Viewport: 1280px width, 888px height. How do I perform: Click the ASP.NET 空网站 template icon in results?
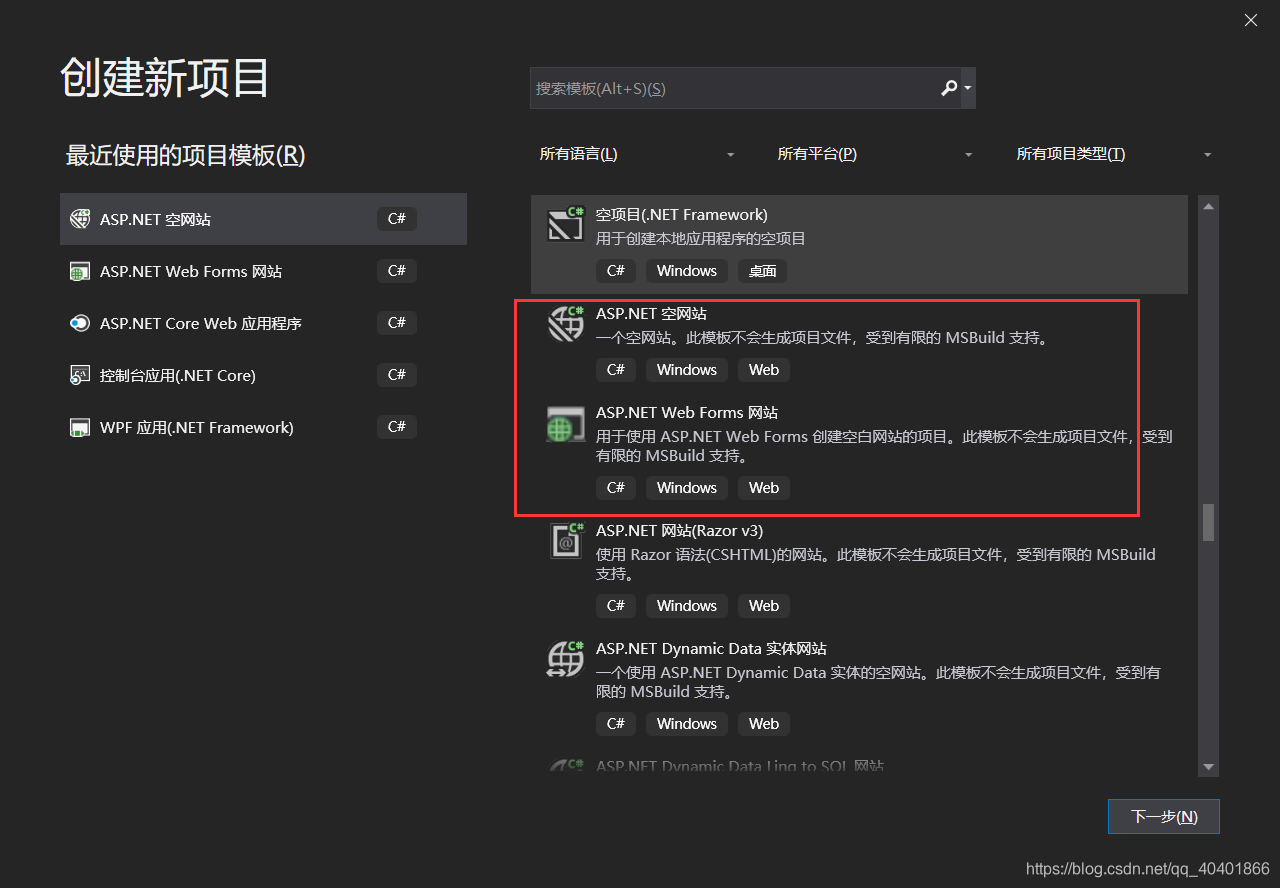click(565, 323)
